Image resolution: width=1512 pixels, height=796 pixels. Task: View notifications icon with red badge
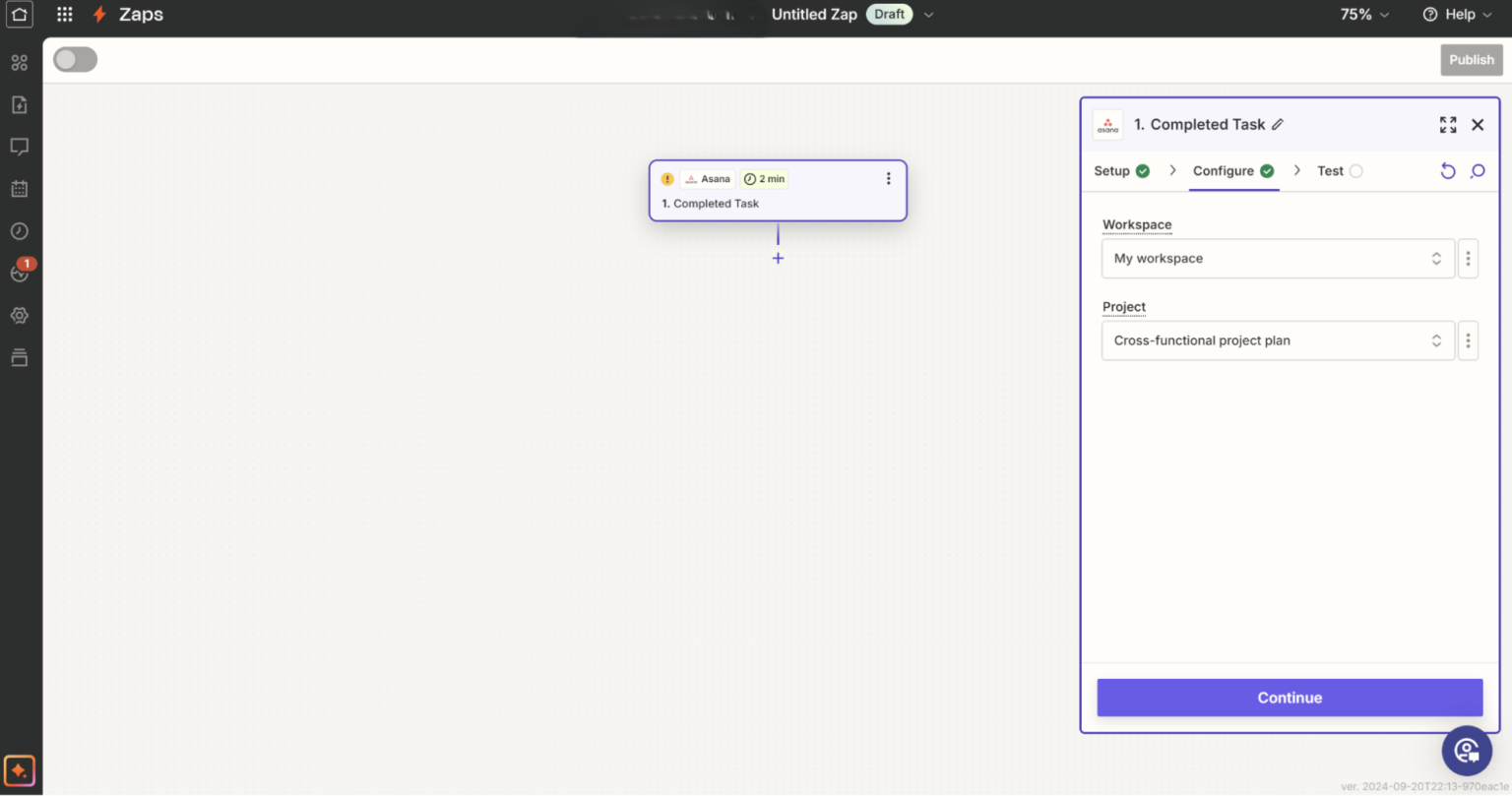[x=19, y=273]
